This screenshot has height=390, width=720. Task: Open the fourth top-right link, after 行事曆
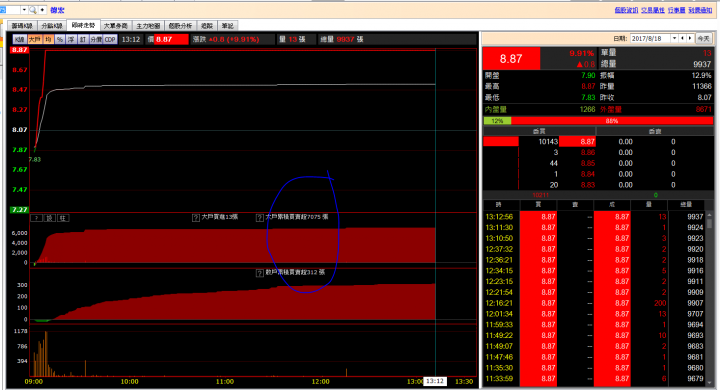[x=700, y=10]
